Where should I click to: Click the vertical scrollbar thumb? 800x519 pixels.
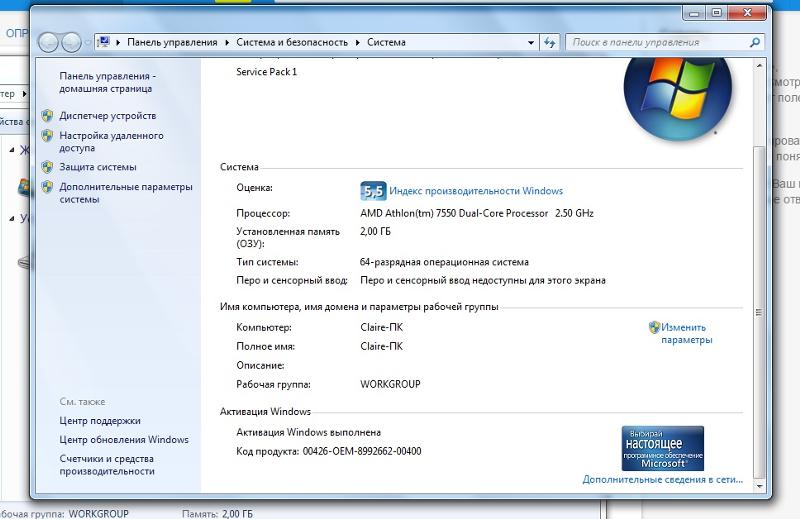759,312
